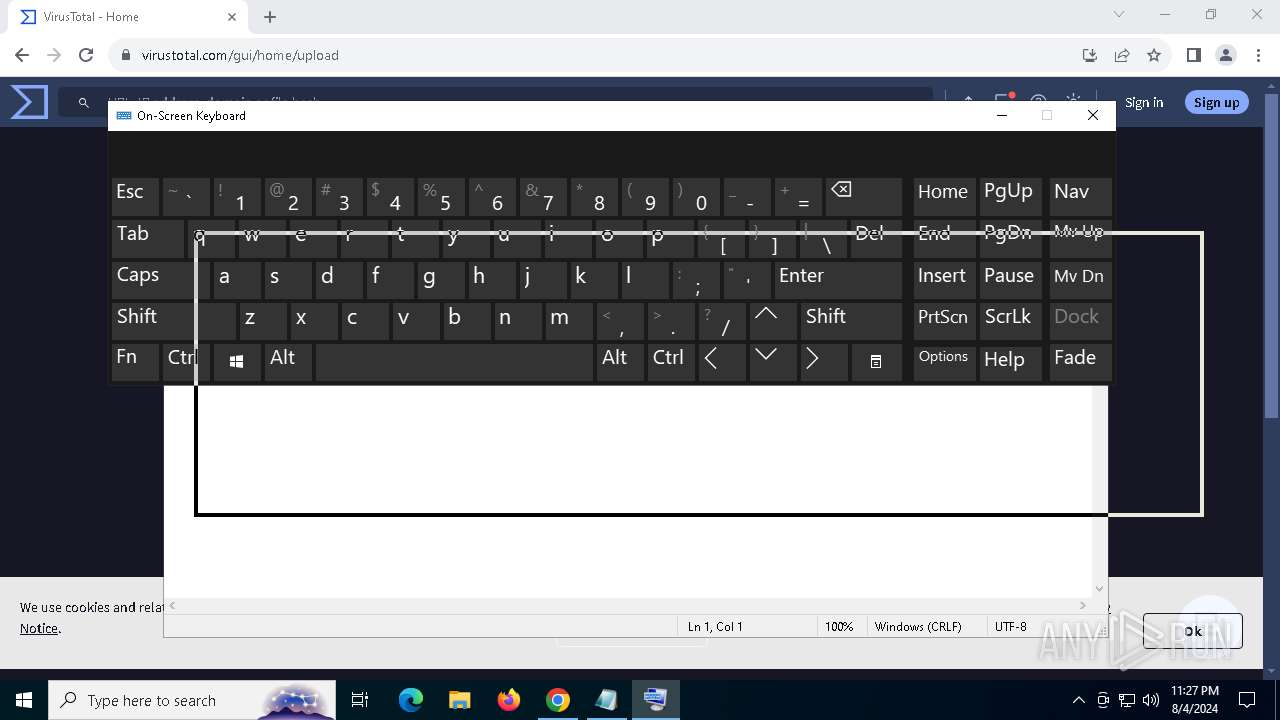Viewport: 1280px width, 720px height.
Task: Open Chrome's tab search dropdown arrow
Action: click(x=1119, y=15)
